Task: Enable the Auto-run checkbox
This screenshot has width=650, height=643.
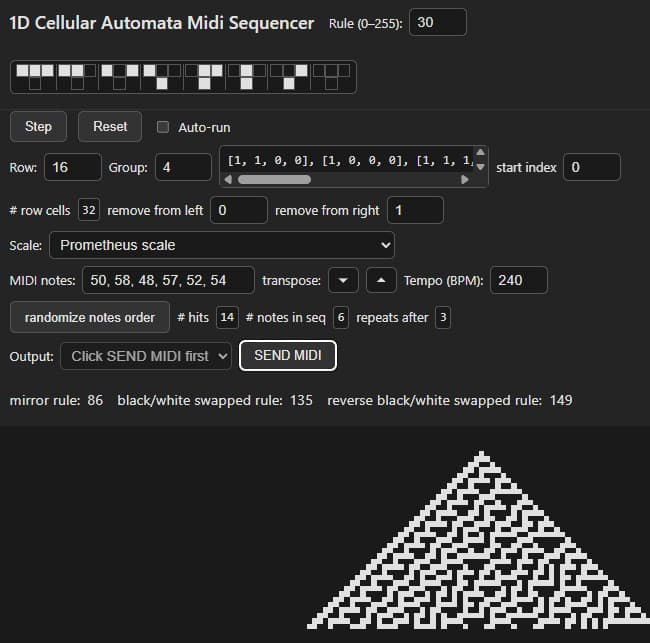Action: (x=163, y=127)
